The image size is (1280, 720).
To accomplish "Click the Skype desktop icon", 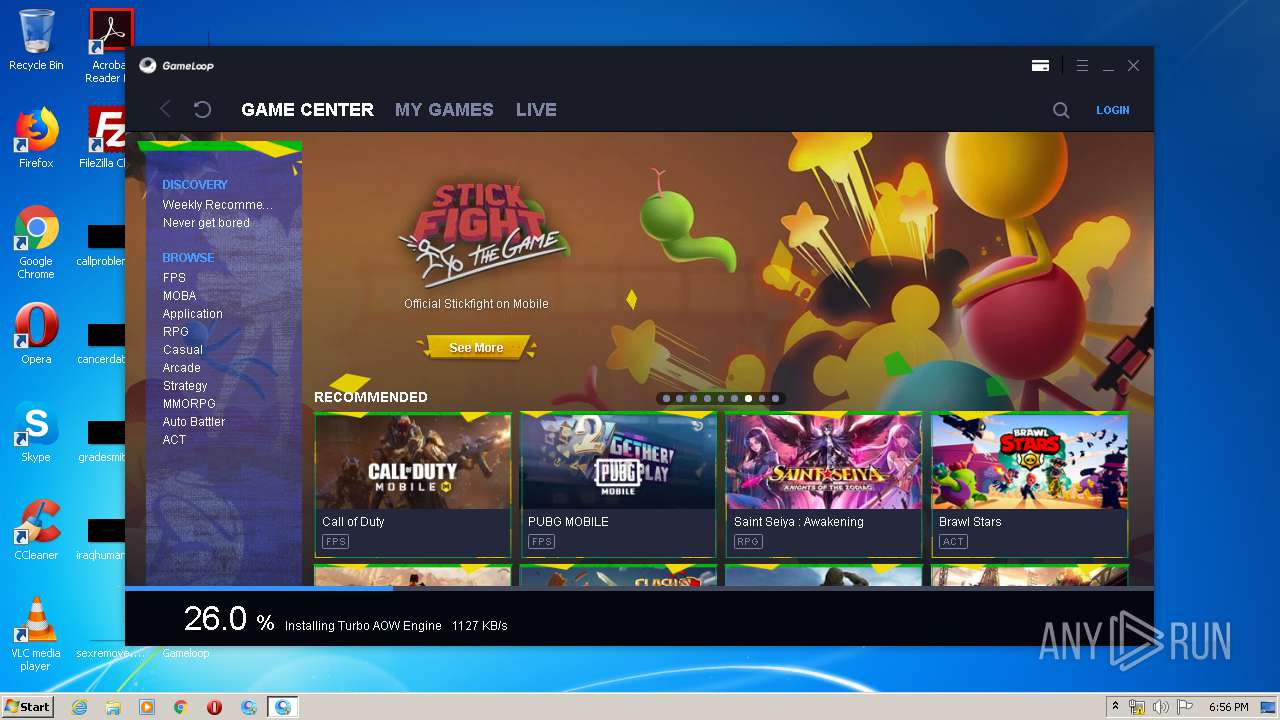I will click(x=36, y=432).
